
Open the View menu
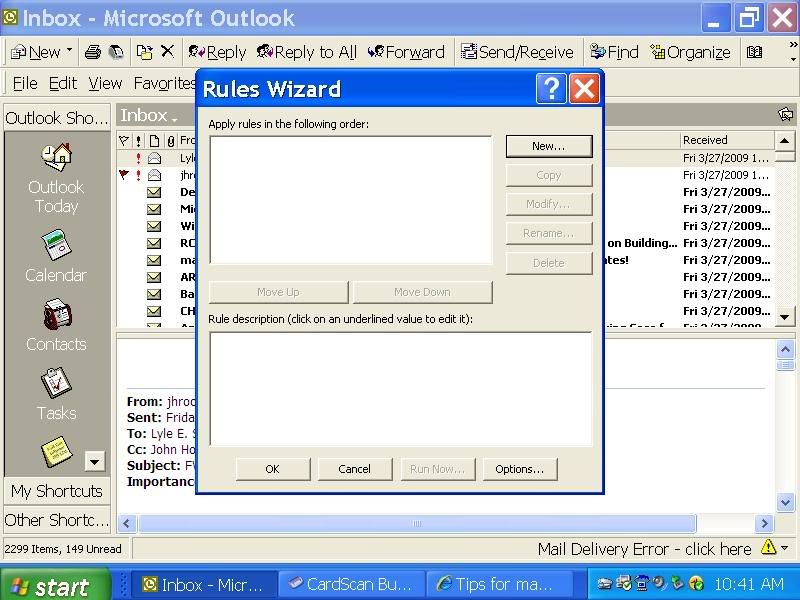point(105,83)
